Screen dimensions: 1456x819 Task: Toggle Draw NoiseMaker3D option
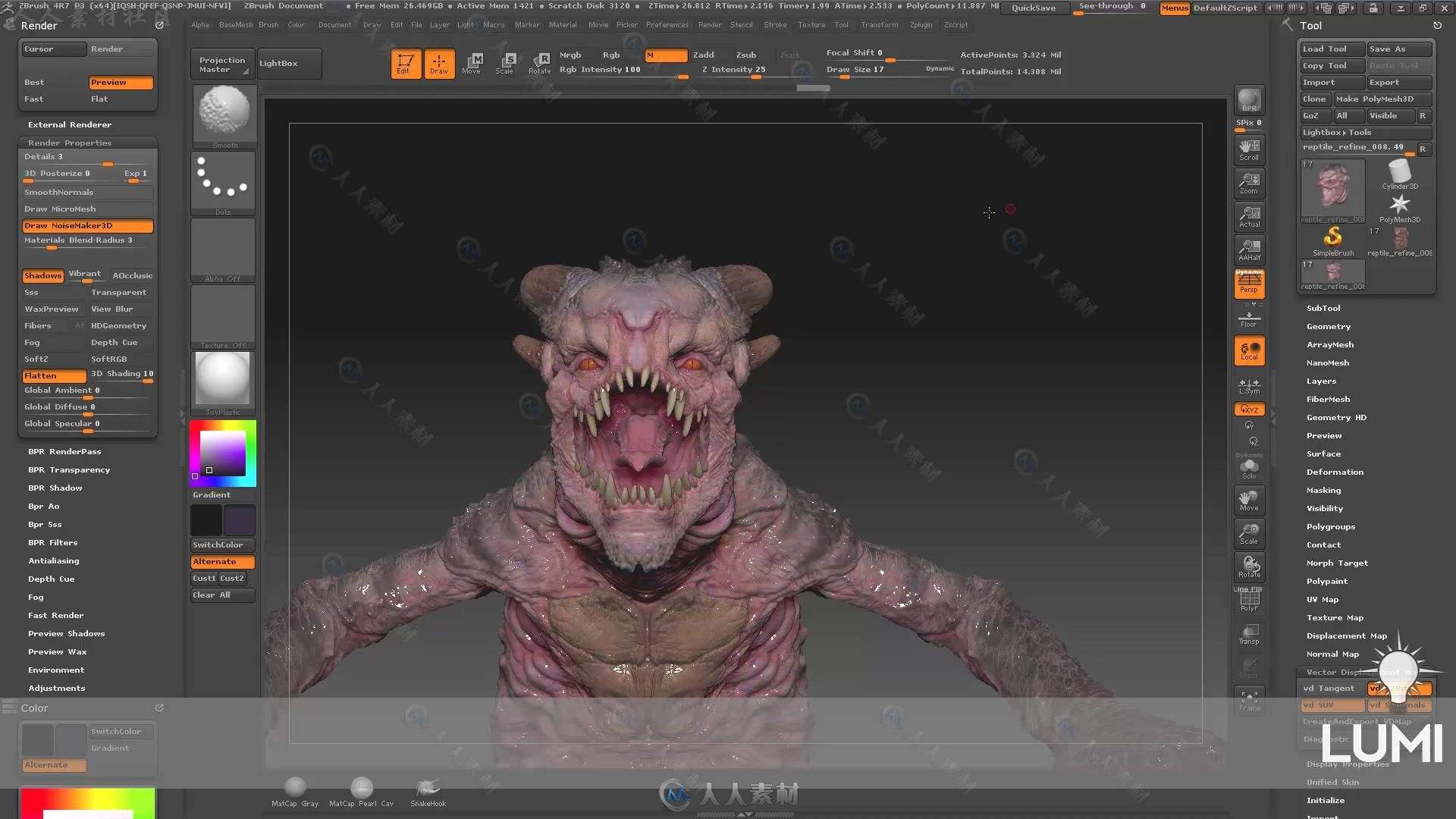(87, 226)
